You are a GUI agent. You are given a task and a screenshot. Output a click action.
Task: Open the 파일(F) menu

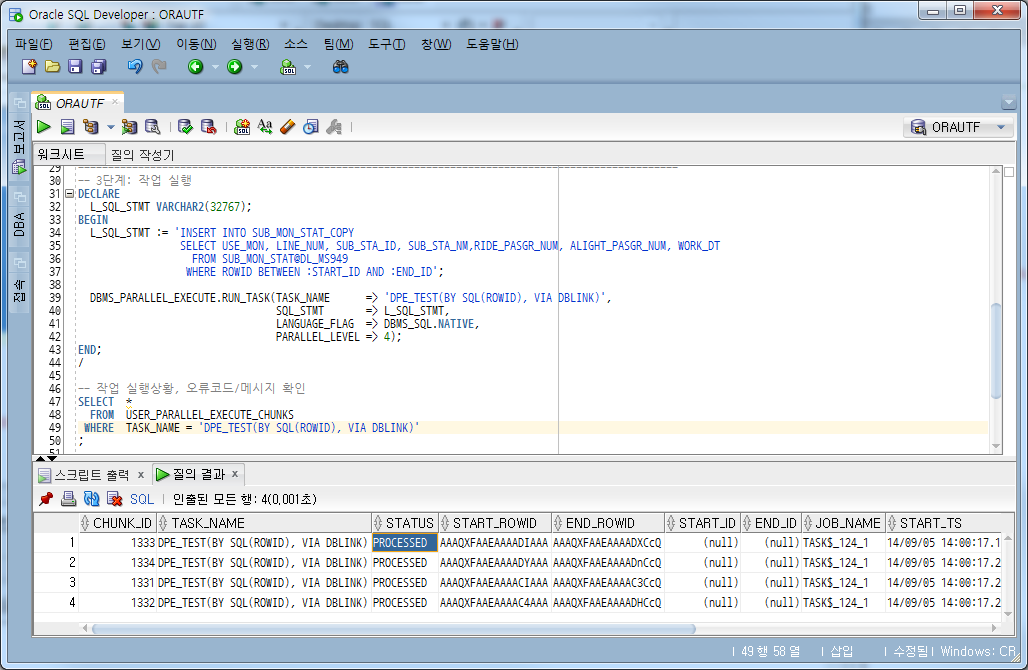pos(33,44)
